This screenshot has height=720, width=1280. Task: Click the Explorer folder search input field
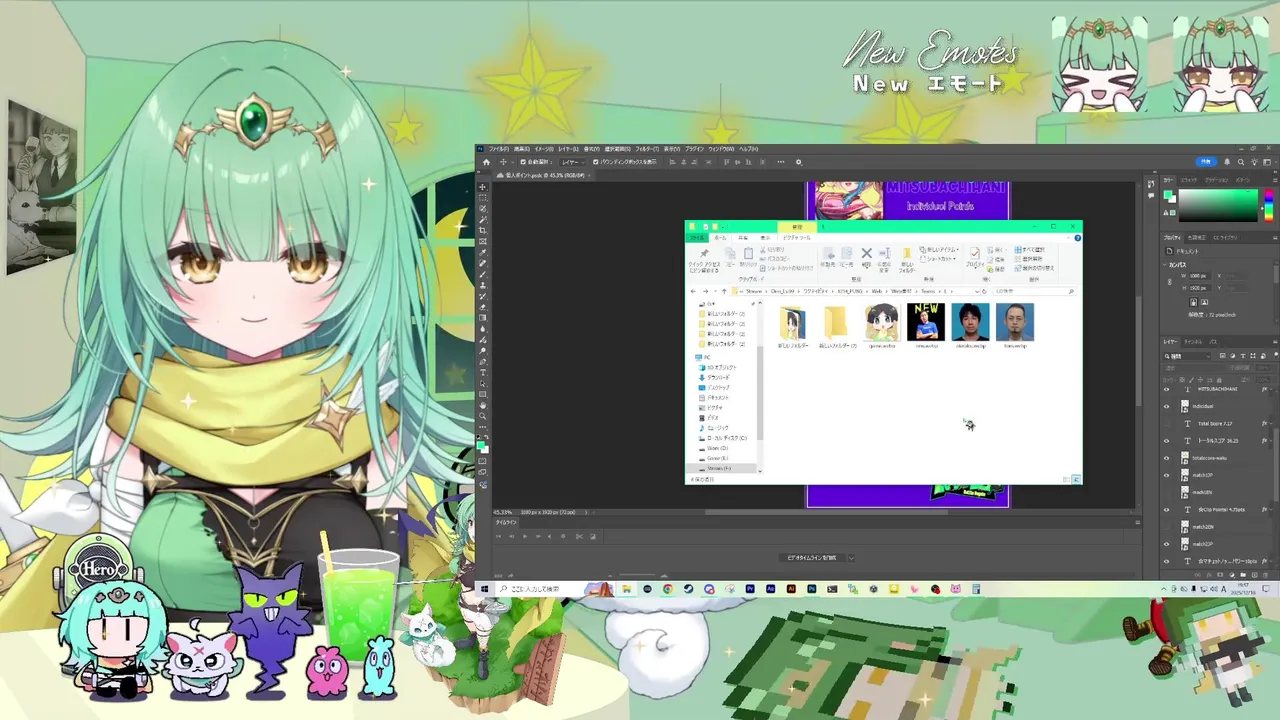click(x=1034, y=291)
